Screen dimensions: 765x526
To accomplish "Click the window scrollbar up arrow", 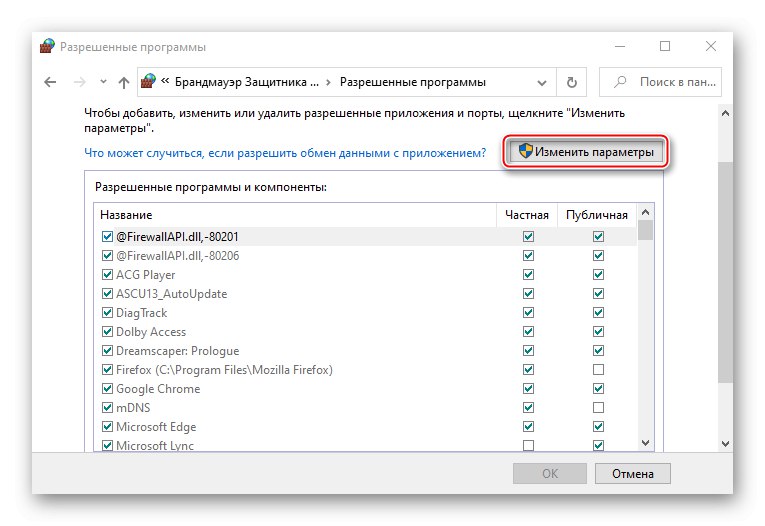I will click(x=725, y=113).
